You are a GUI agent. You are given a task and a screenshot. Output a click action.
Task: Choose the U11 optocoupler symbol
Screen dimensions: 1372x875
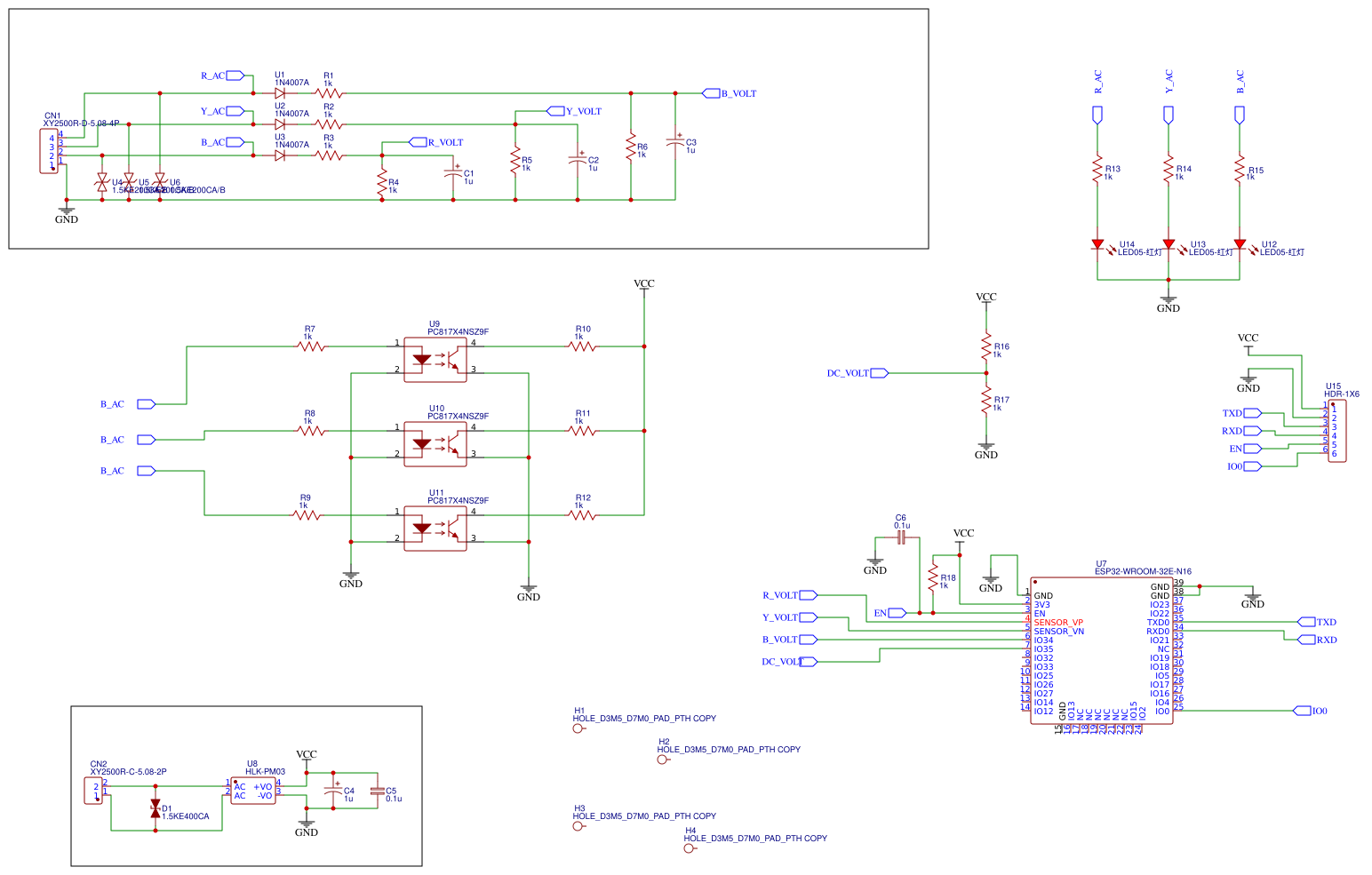point(435,529)
